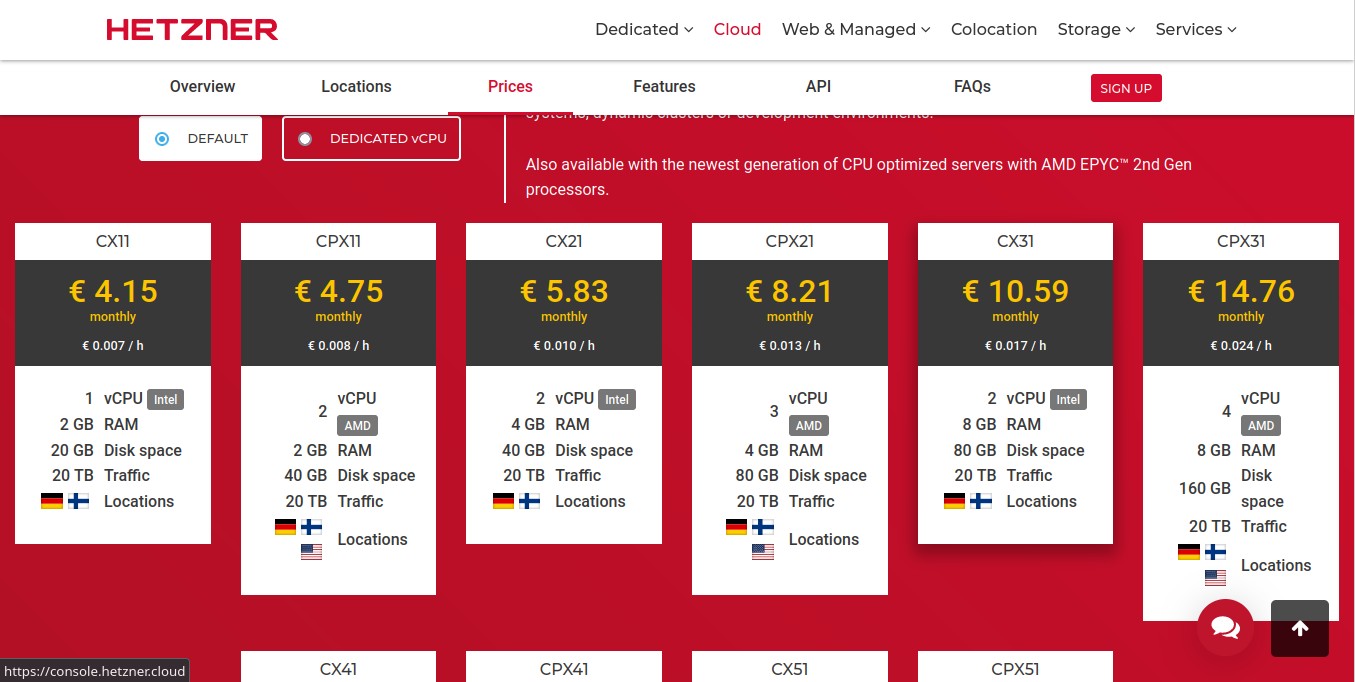Click the Finnish flag in CPX21 card
1355x682 pixels.
(763, 527)
